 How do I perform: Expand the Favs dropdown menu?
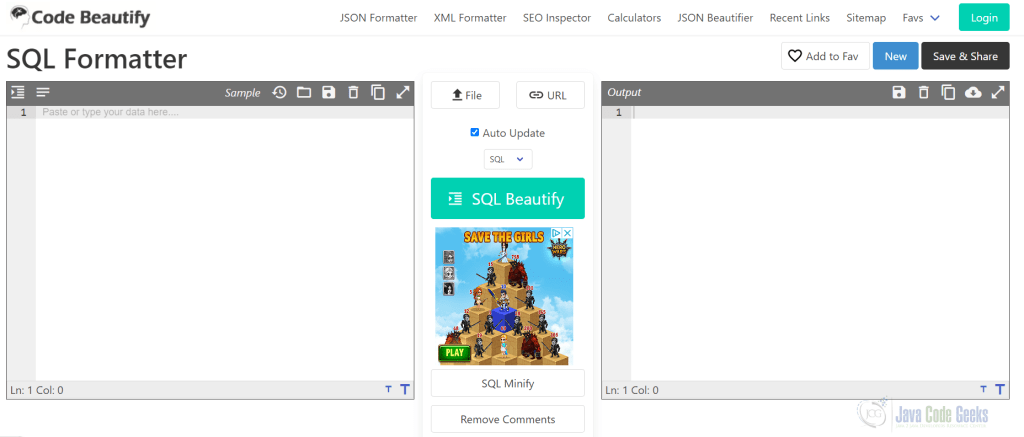click(x=921, y=18)
